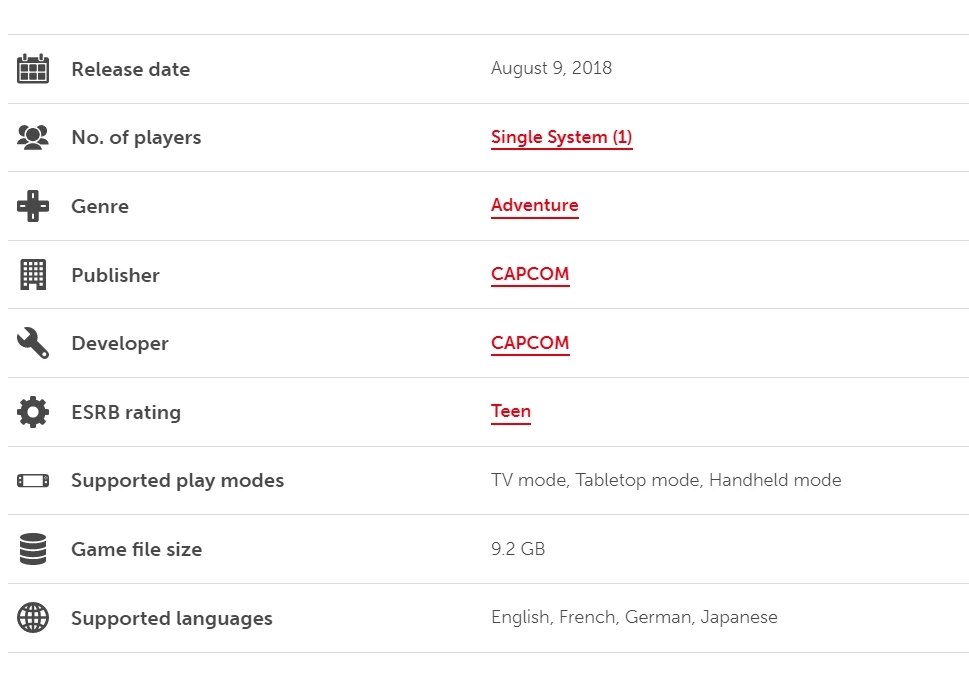
Task: Click the gear ESRB rating icon
Action: 33,412
